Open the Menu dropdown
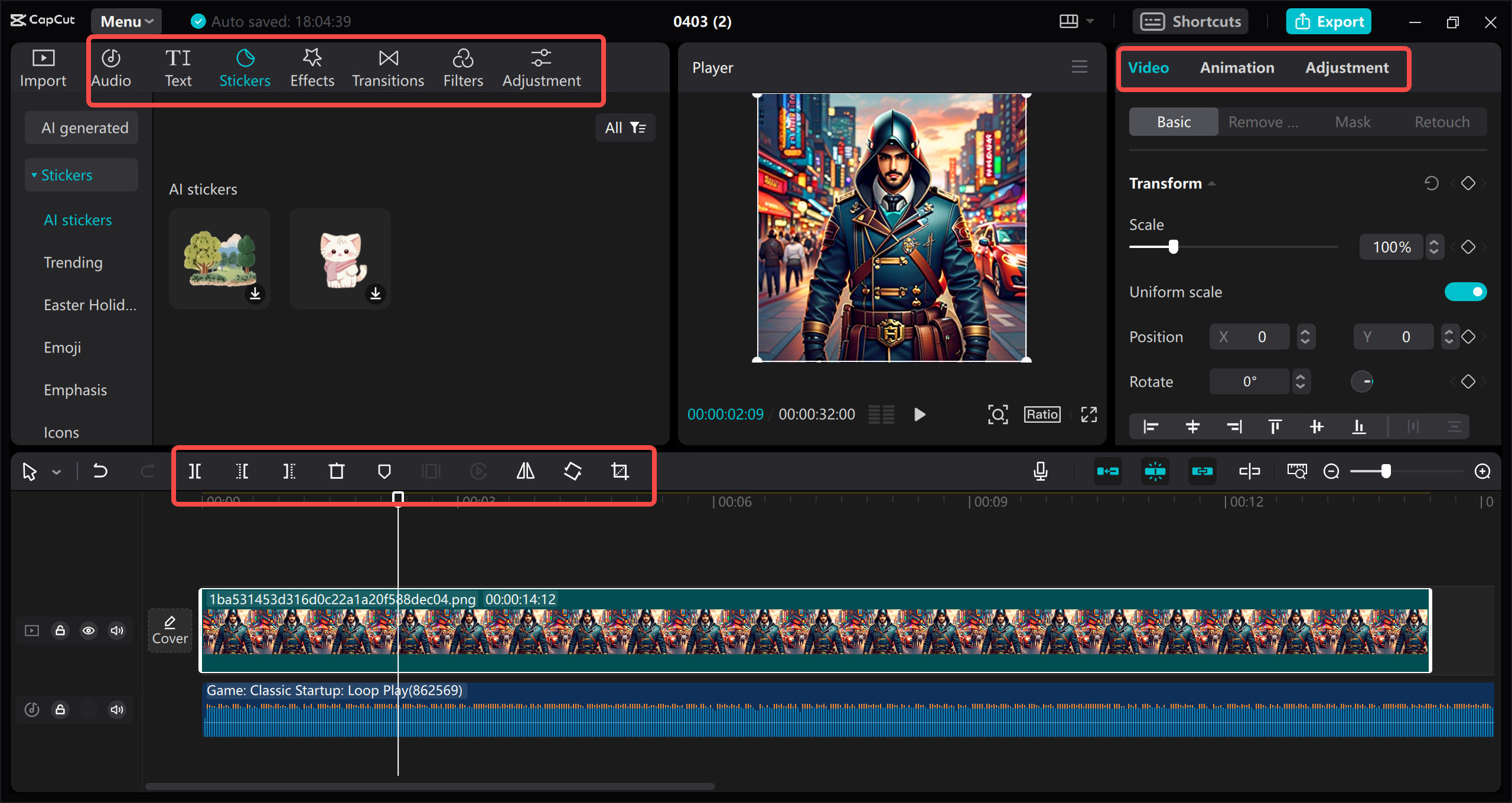1512x803 pixels. tap(125, 21)
